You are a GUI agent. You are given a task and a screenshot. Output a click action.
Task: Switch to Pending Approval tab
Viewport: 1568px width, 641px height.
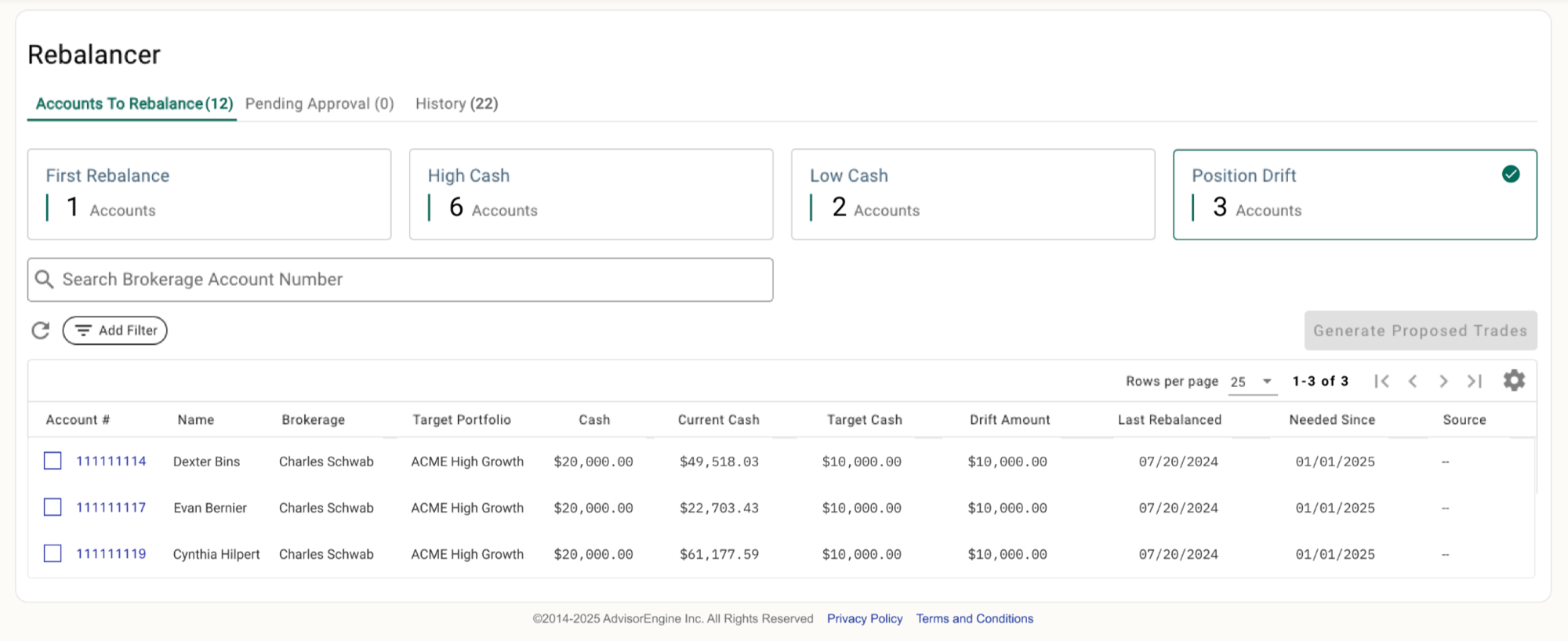tap(319, 103)
